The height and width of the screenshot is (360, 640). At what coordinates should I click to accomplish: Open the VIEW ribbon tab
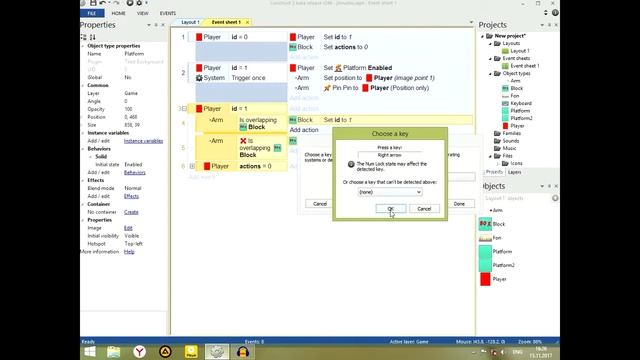[142, 13]
